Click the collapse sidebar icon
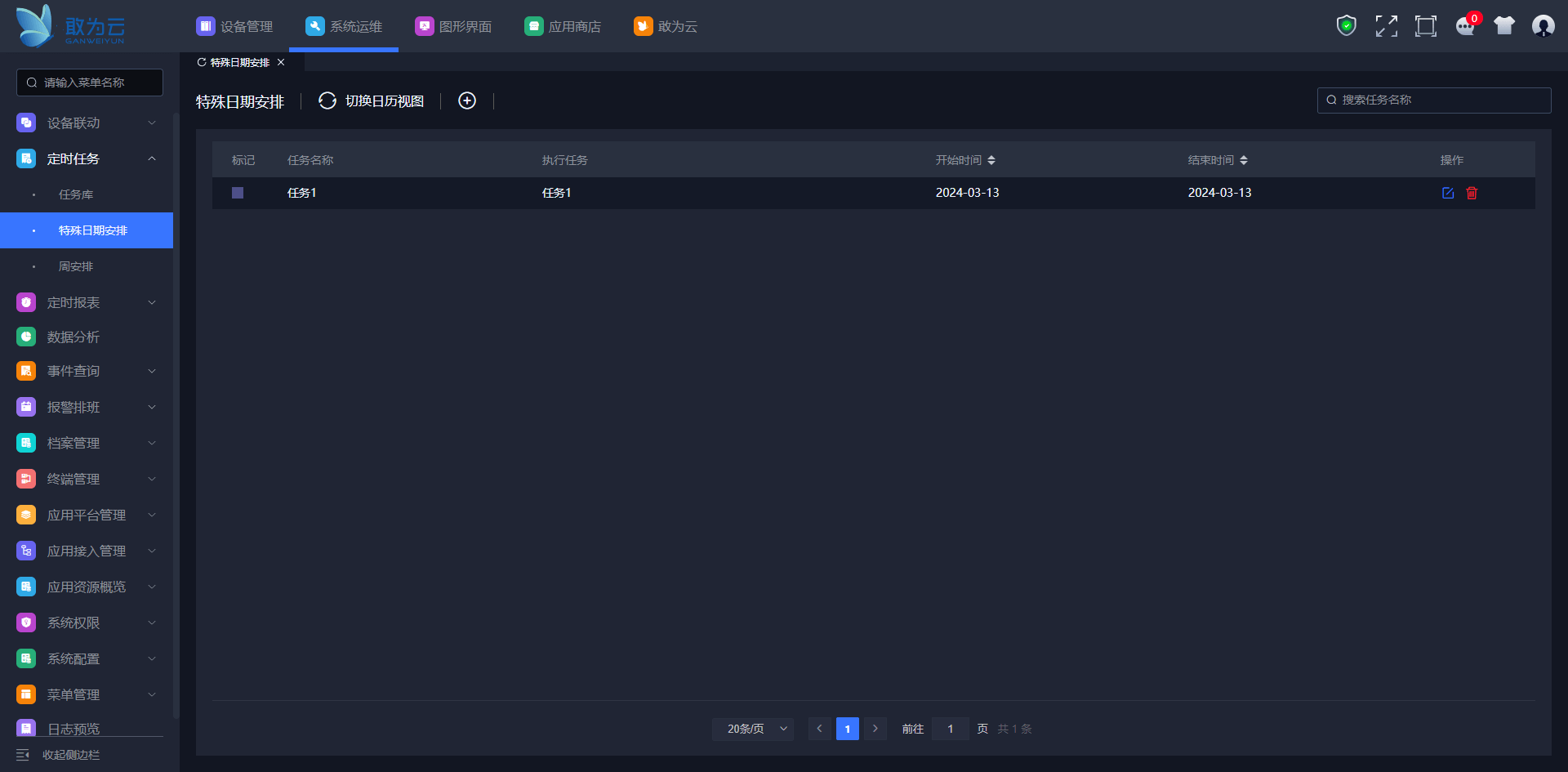This screenshot has width=1568, height=772. (23, 755)
